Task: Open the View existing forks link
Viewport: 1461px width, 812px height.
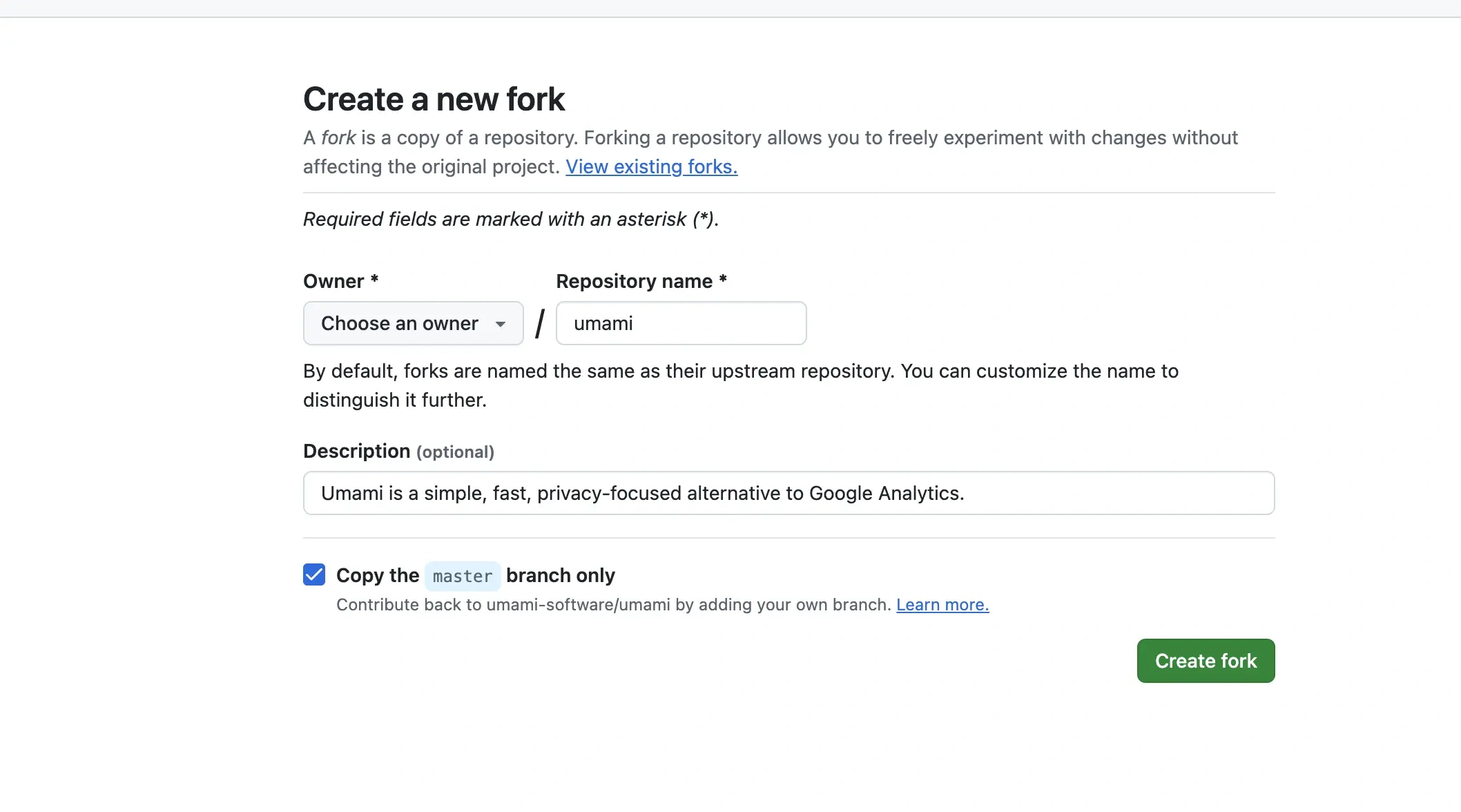Action: tap(651, 167)
